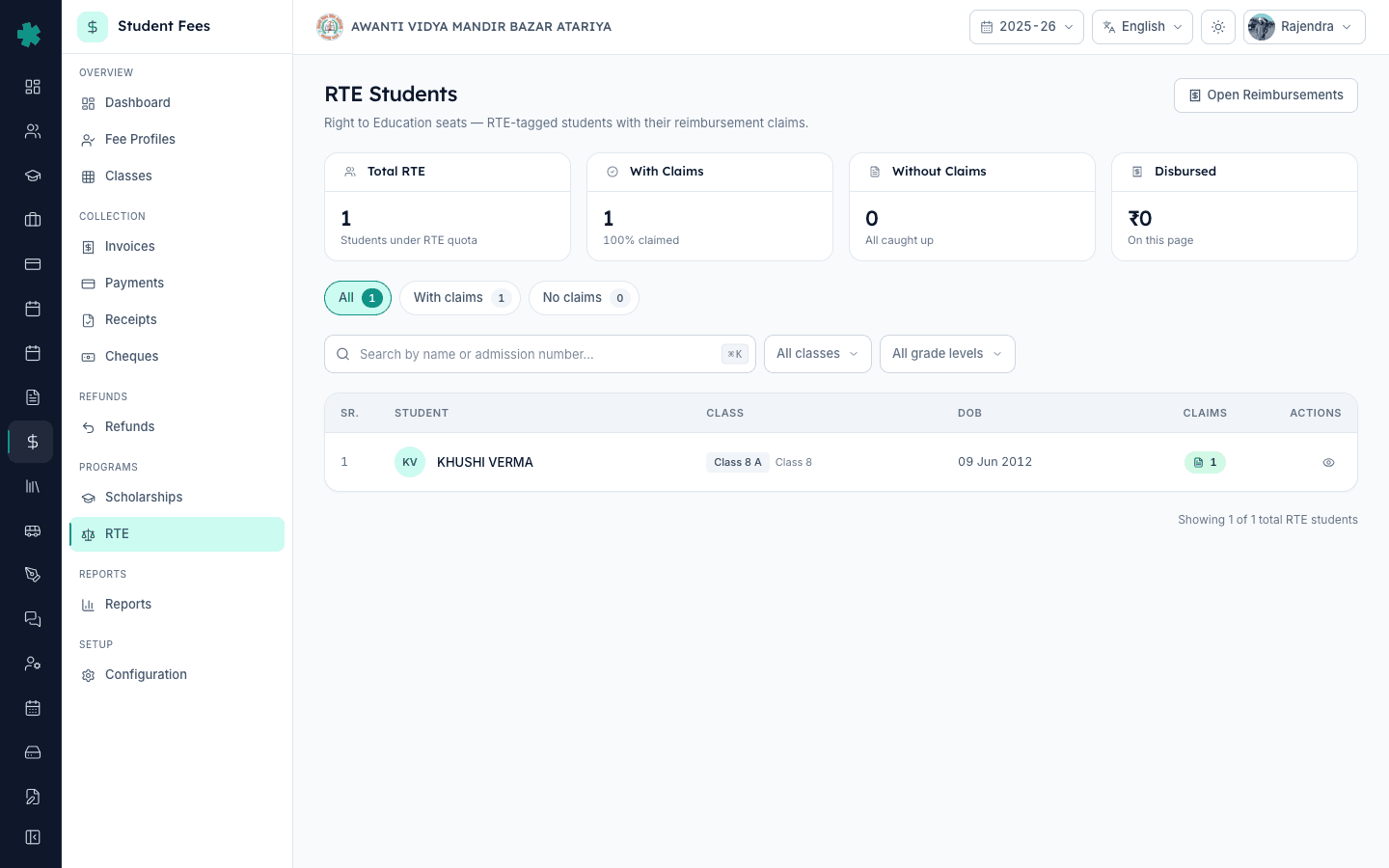This screenshot has width=1389, height=868.
Task: Click the Total RTE summary card
Action: 448,206
